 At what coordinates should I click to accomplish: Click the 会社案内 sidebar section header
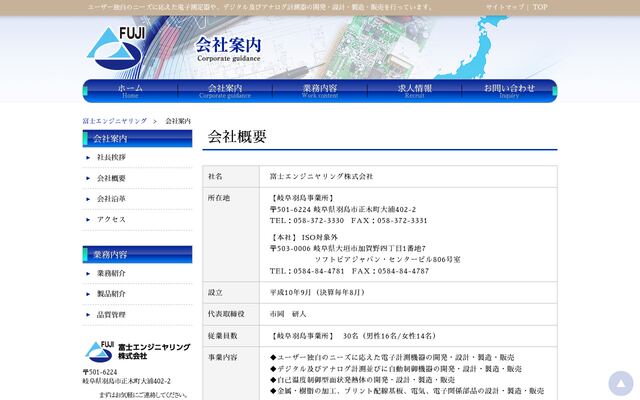pyautogui.click(x=137, y=139)
